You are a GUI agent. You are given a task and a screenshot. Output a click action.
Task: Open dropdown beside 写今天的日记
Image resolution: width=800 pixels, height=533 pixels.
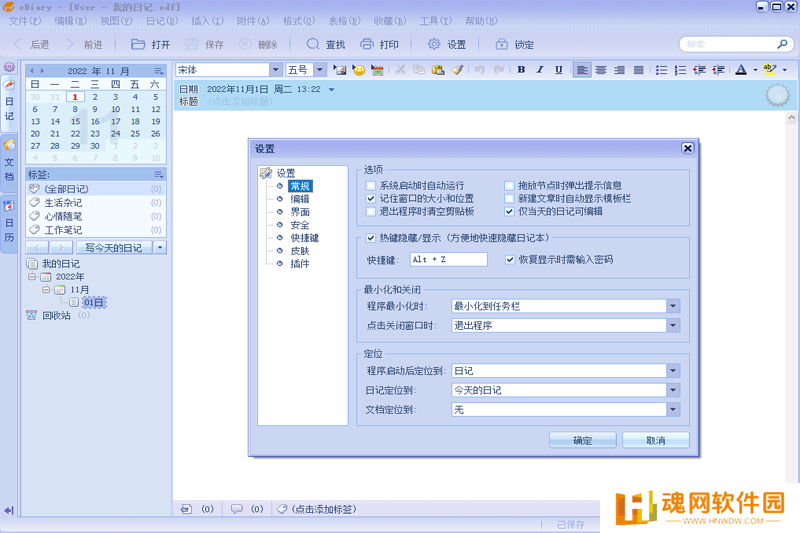pyautogui.click(x=160, y=247)
